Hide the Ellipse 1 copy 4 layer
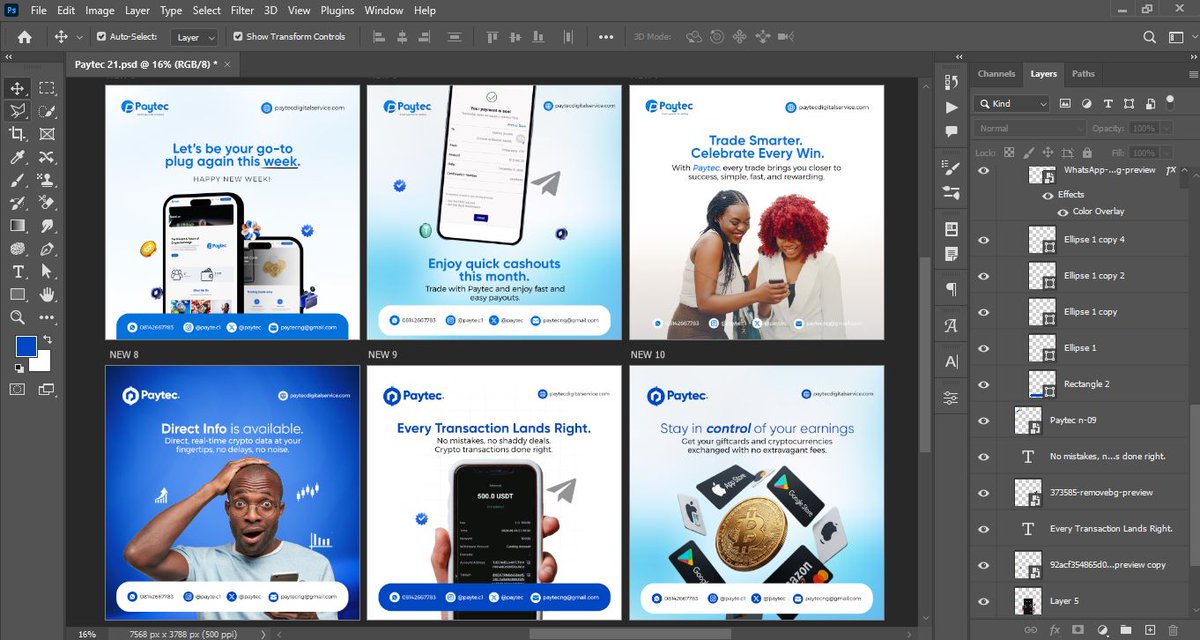1200x640 pixels. pyautogui.click(x=984, y=240)
